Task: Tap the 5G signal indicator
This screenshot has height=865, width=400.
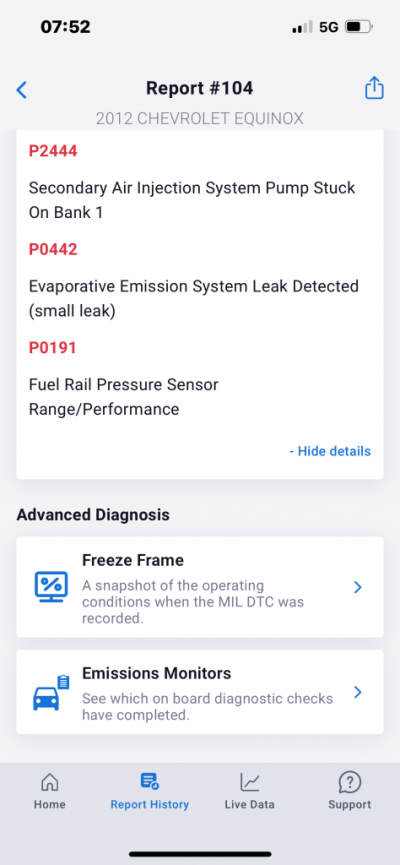Action: click(x=329, y=26)
